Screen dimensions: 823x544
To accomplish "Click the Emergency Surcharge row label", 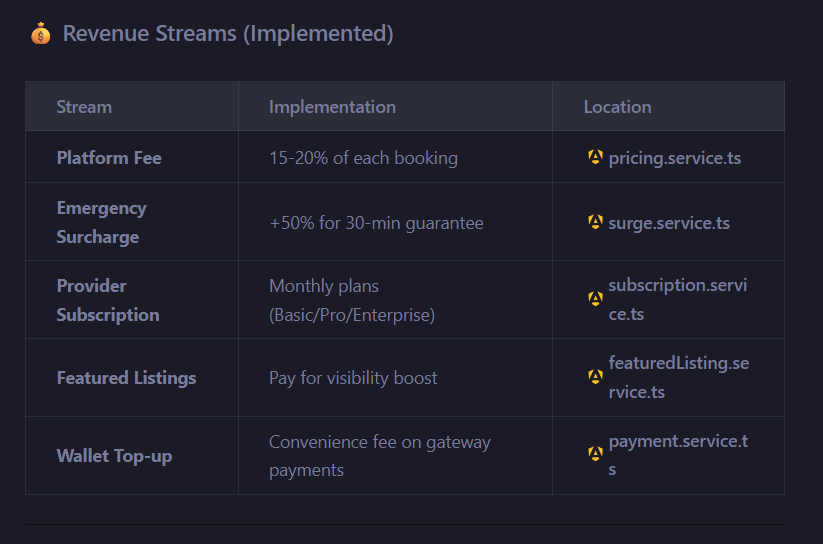I will tap(101, 222).
